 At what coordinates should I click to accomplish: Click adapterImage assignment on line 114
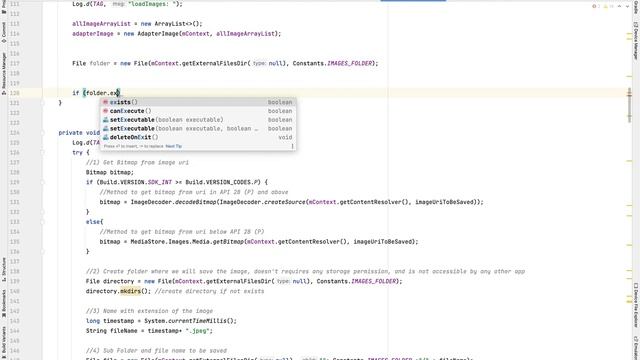177,33
